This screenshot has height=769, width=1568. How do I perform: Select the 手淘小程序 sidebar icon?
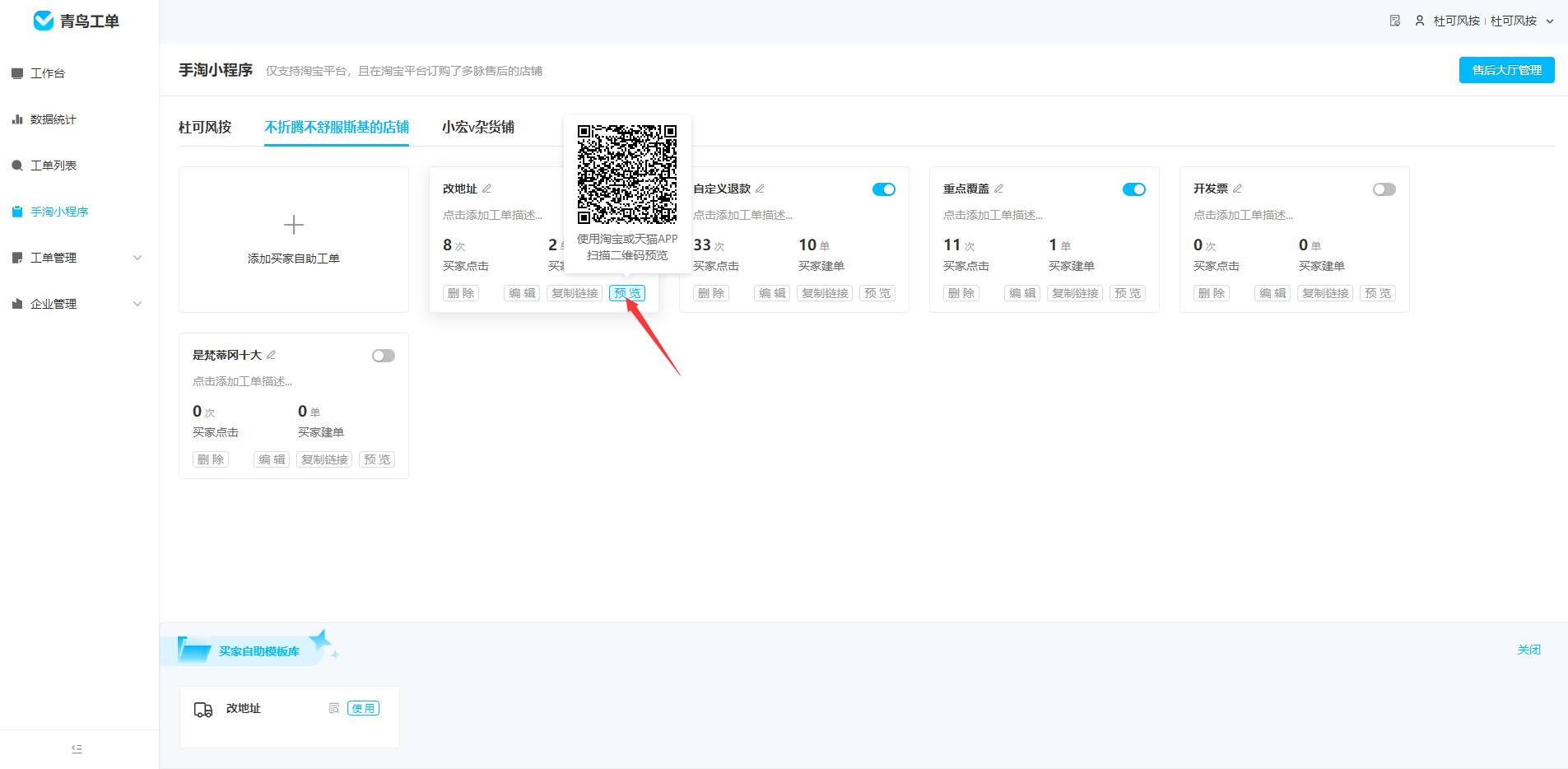click(x=17, y=212)
